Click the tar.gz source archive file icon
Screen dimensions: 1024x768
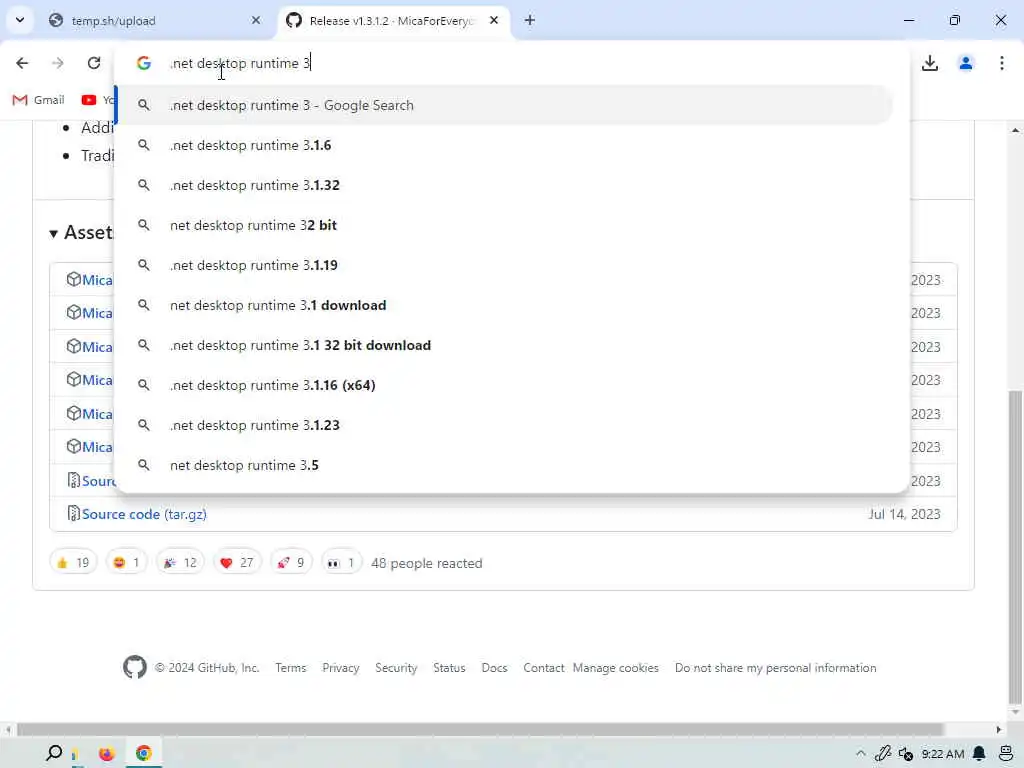[73, 514]
